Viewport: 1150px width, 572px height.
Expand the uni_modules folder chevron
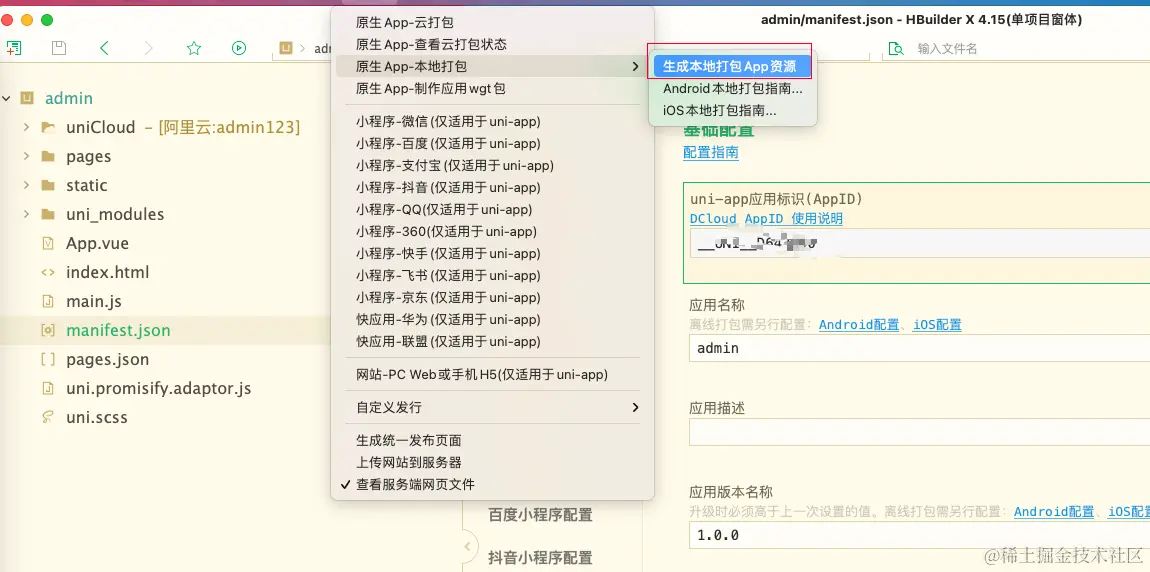click(x=26, y=214)
